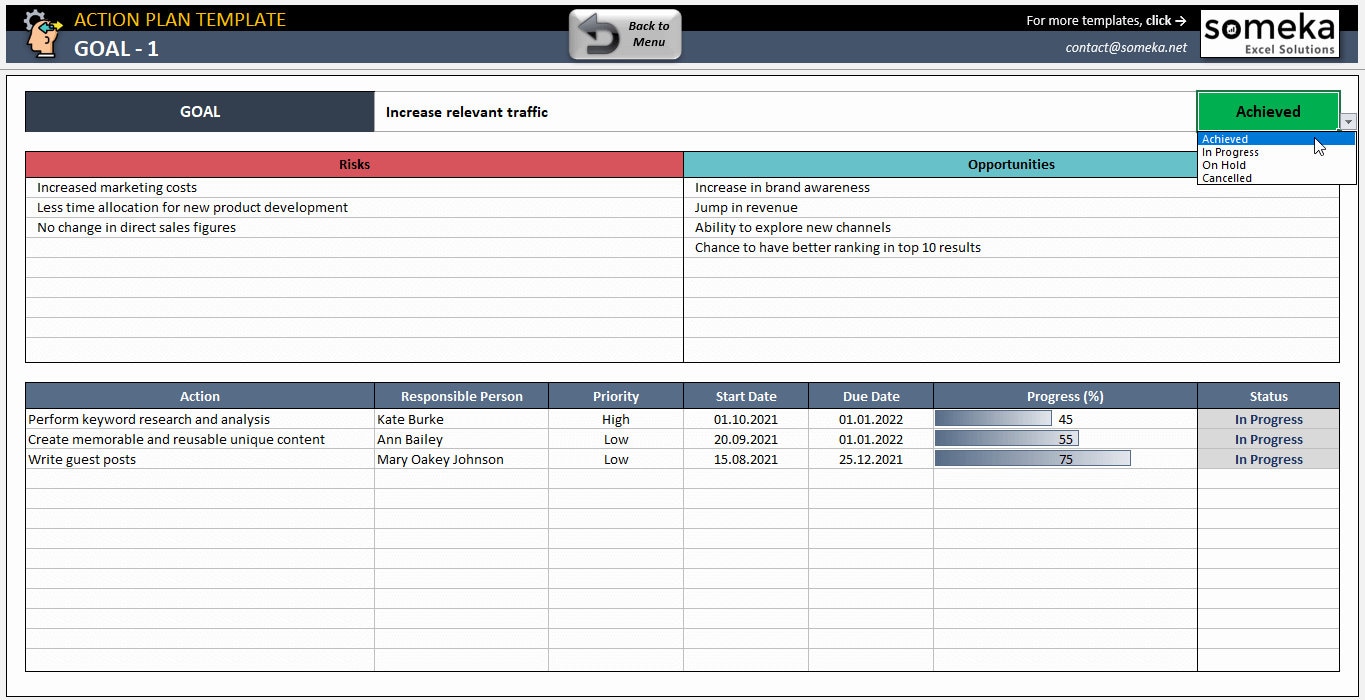Click the Back to Menu button
Viewport: 1365px width, 700px height.
click(624, 33)
